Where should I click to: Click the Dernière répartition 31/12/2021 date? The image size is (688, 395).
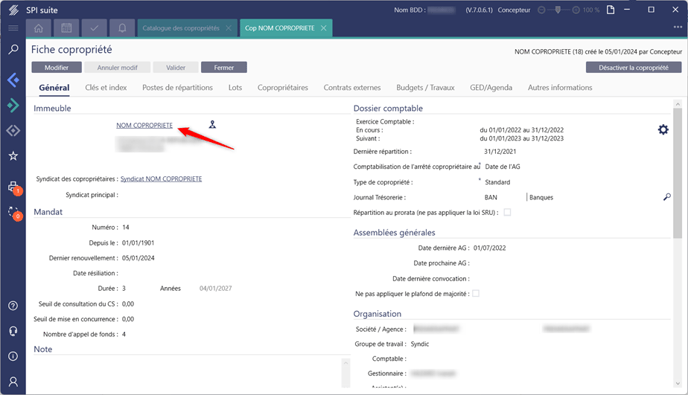[500, 151]
